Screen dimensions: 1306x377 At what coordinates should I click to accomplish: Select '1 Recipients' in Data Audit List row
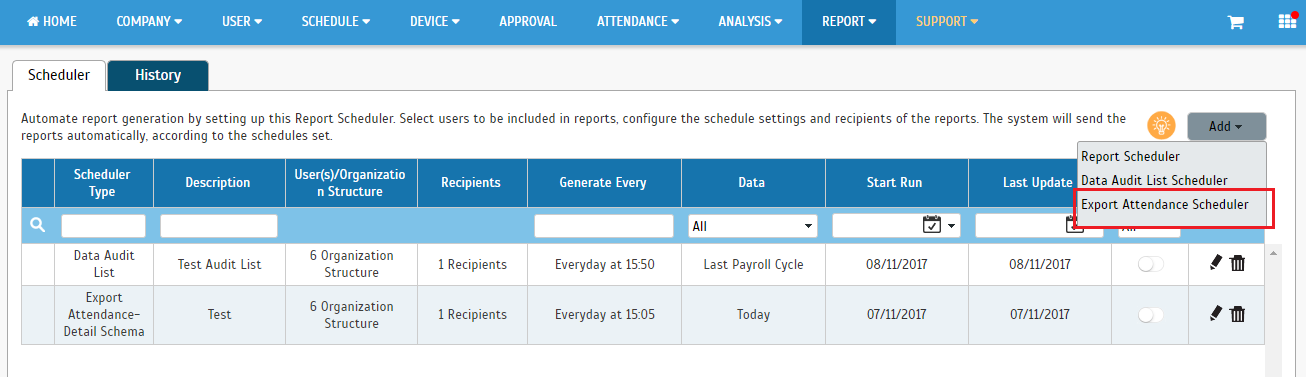pos(472,265)
